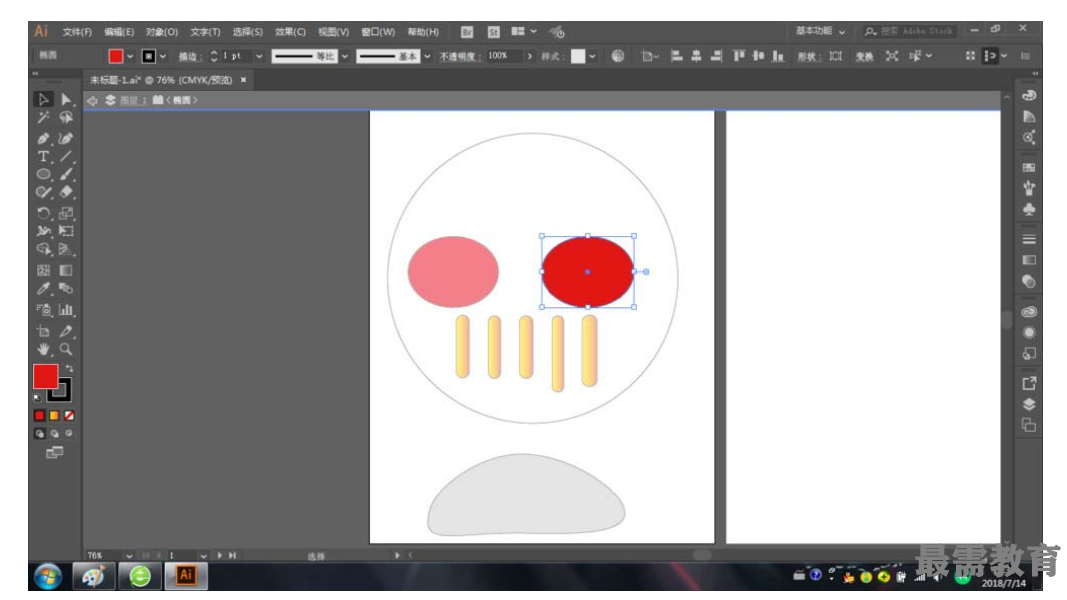Select the Column Graph tool

click(x=66, y=310)
